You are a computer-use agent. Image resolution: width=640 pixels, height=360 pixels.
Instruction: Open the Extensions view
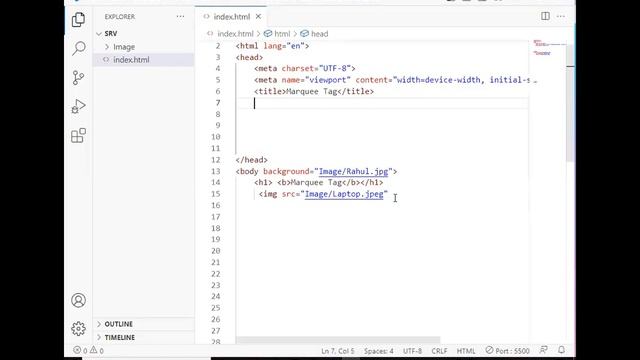coord(78,136)
